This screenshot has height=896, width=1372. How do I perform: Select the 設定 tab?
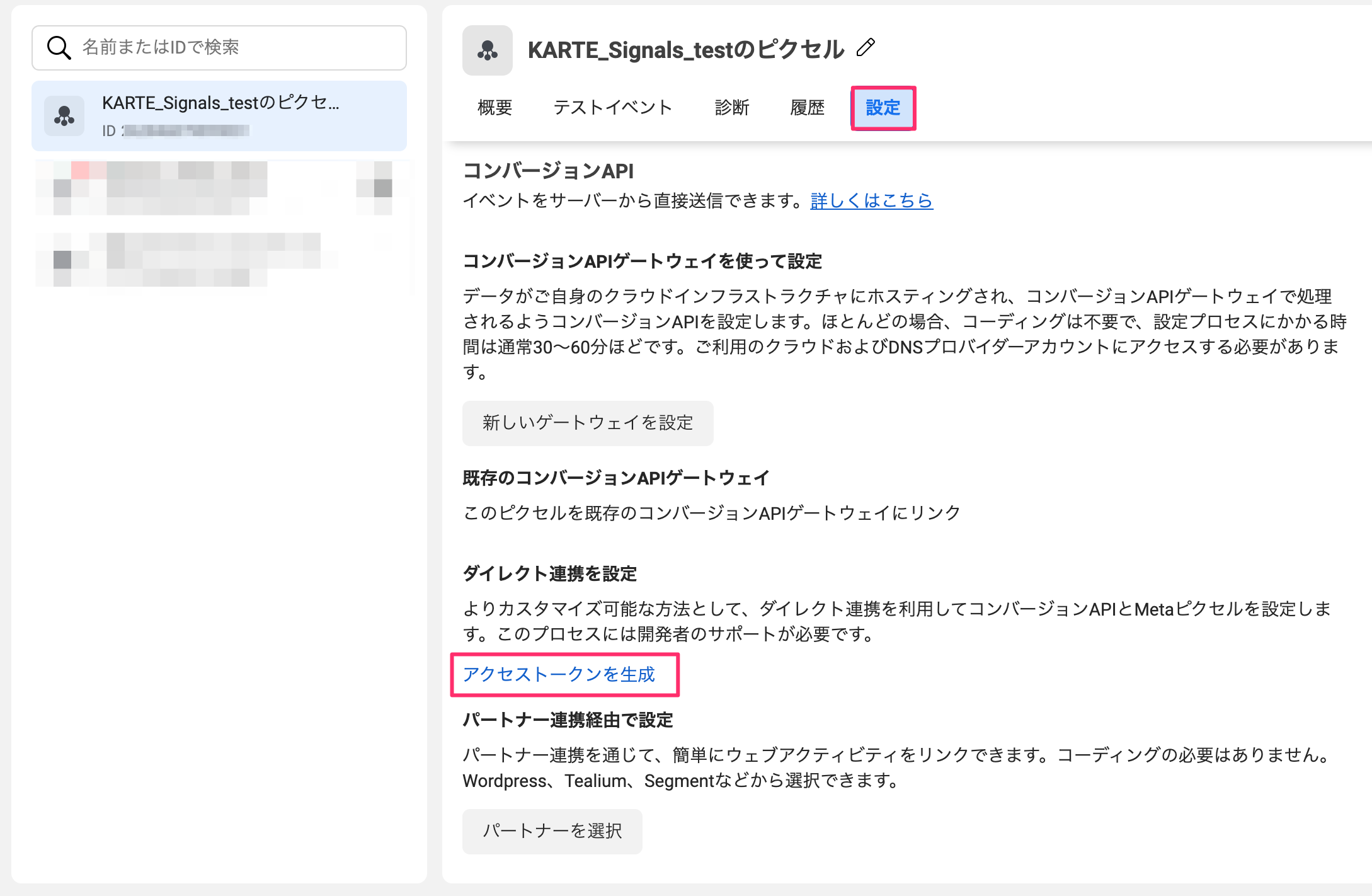click(883, 108)
